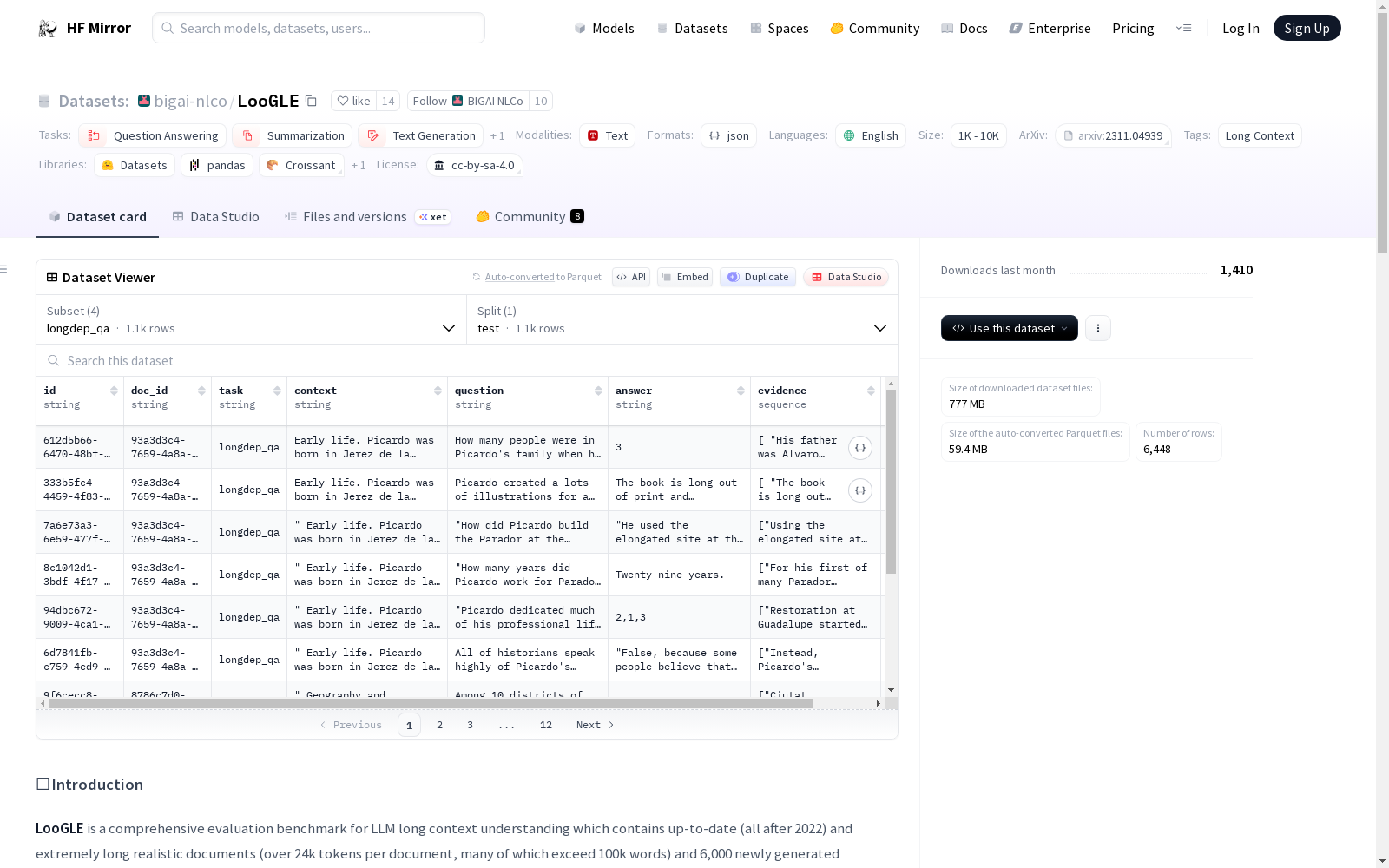Expand the Use this dataset dropdown
1389x868 pixels.
1009,328
